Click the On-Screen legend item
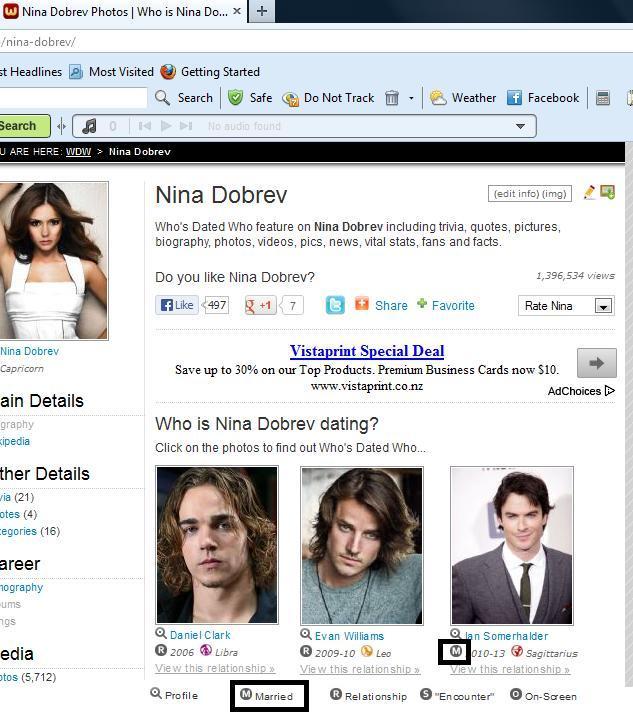 point(543,695)
